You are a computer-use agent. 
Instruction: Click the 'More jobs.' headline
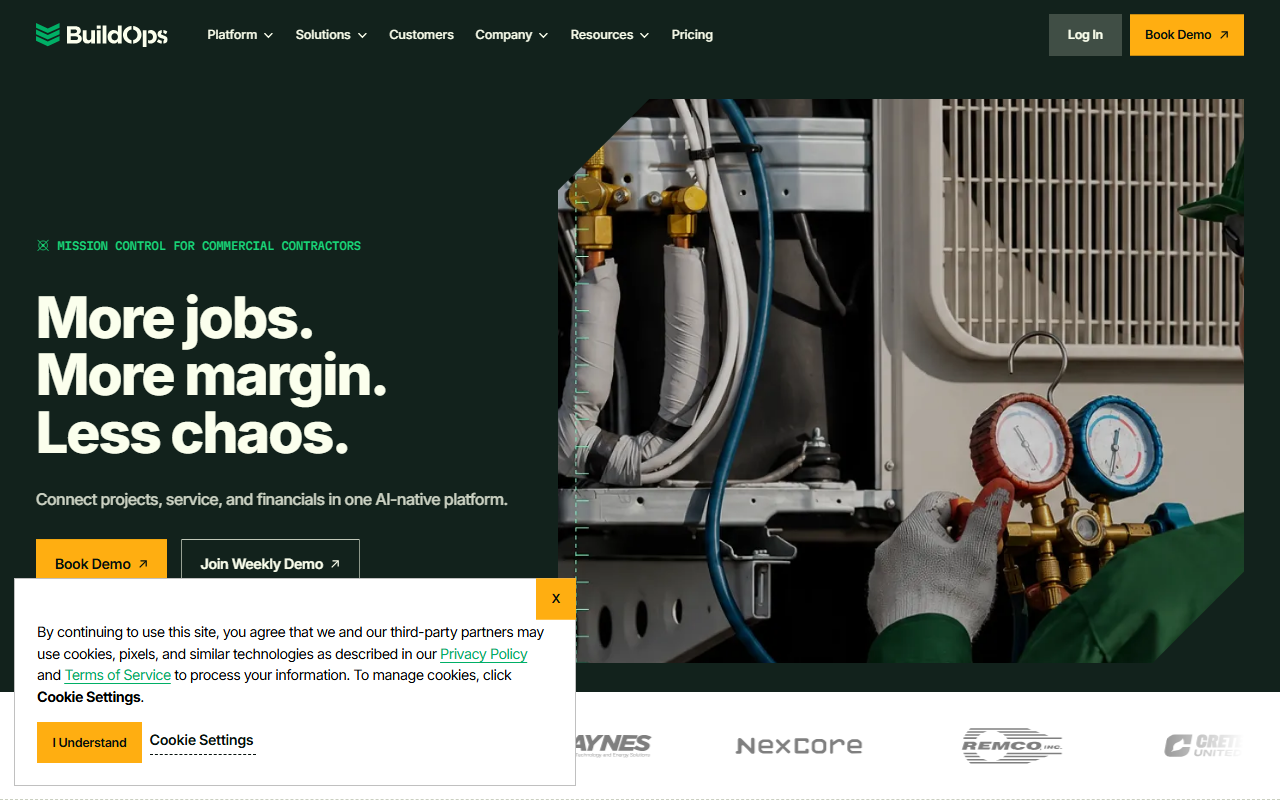(175, 318)
